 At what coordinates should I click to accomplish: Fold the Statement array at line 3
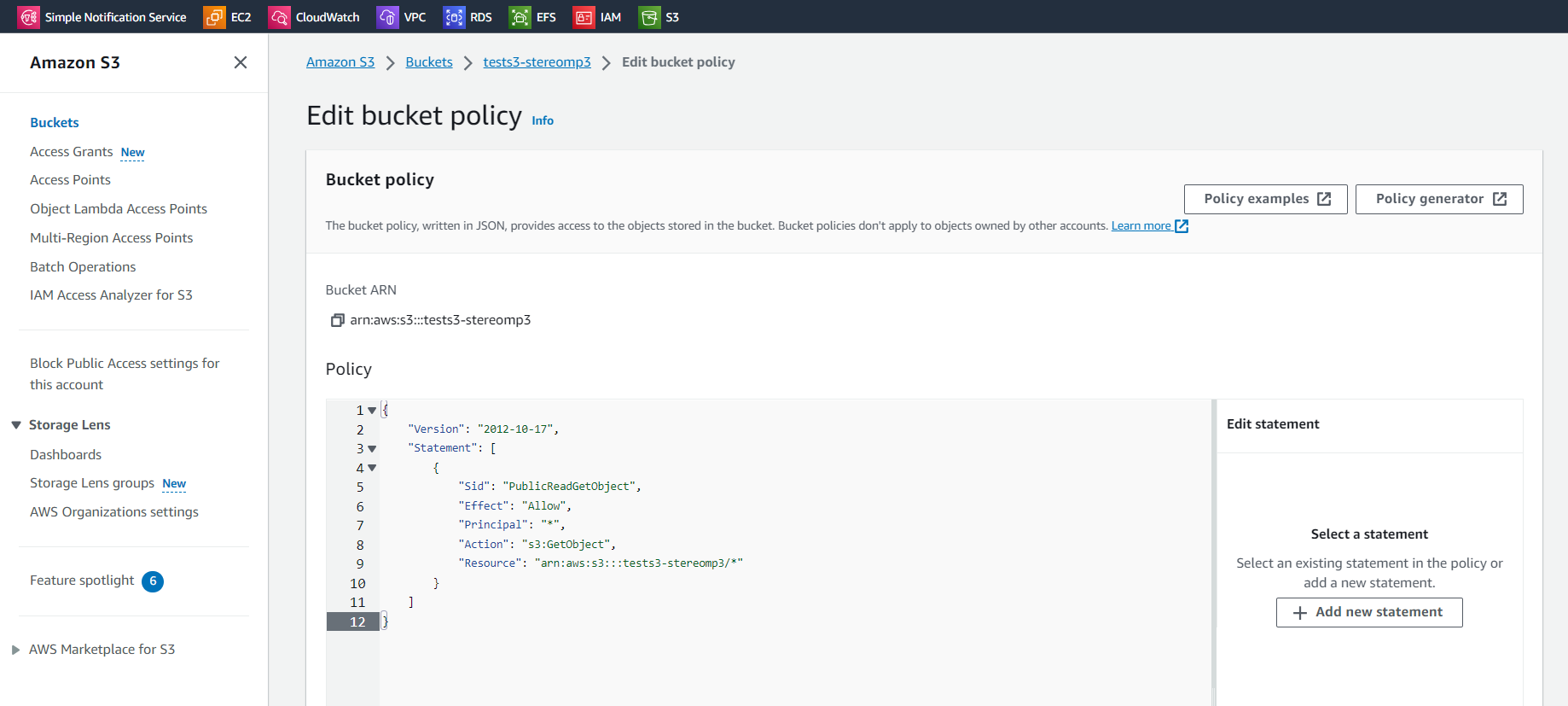372,449
